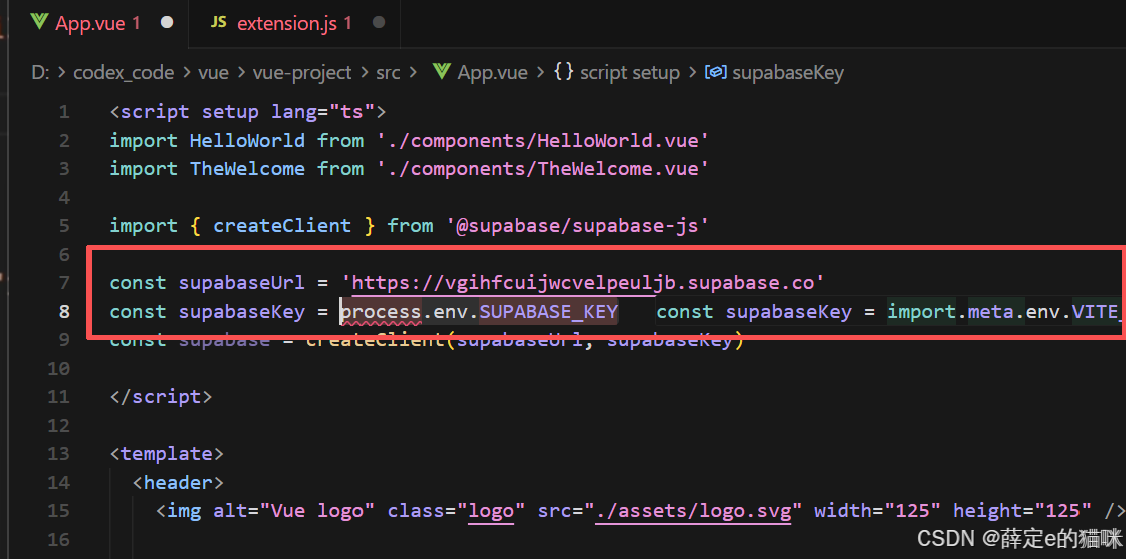The width and height of the screenshot is (1126, 559).
Task: Click the variable icon before supabaseKey breadcrumb
Action: [x=716, y=73]
